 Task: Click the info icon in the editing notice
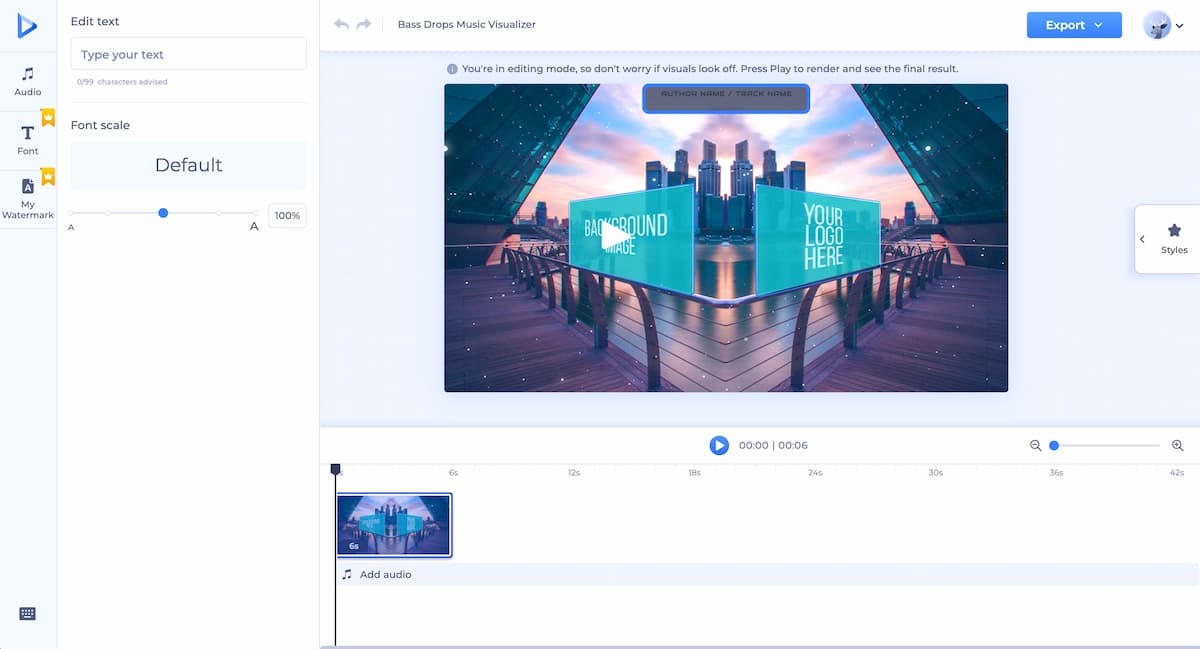[x=452, y=69]
